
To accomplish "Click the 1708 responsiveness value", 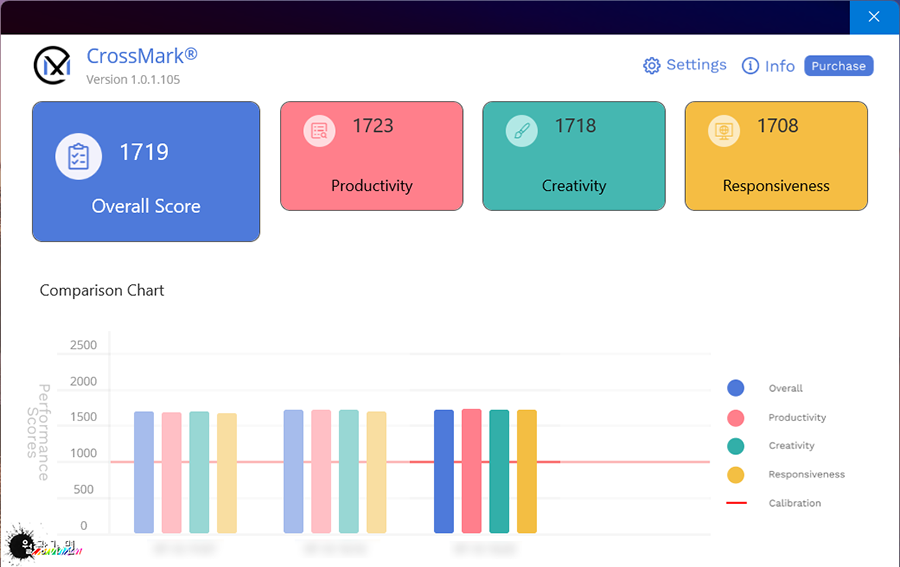I will click(777, 126).
